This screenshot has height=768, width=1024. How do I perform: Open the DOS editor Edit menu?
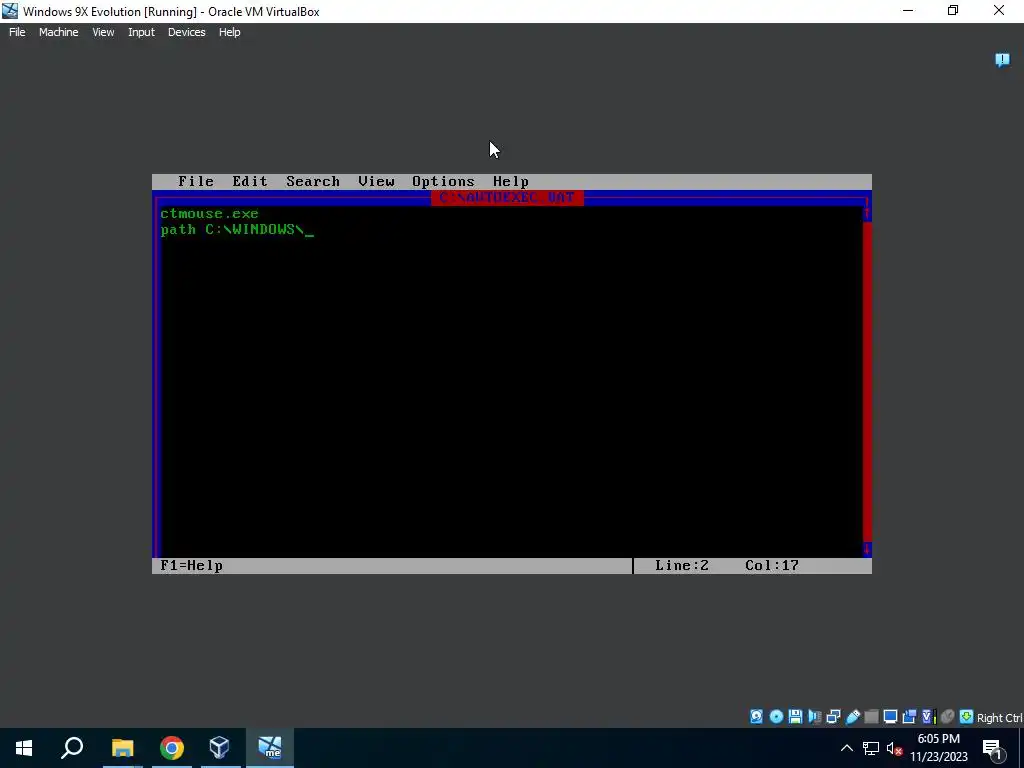coord(250,182)
